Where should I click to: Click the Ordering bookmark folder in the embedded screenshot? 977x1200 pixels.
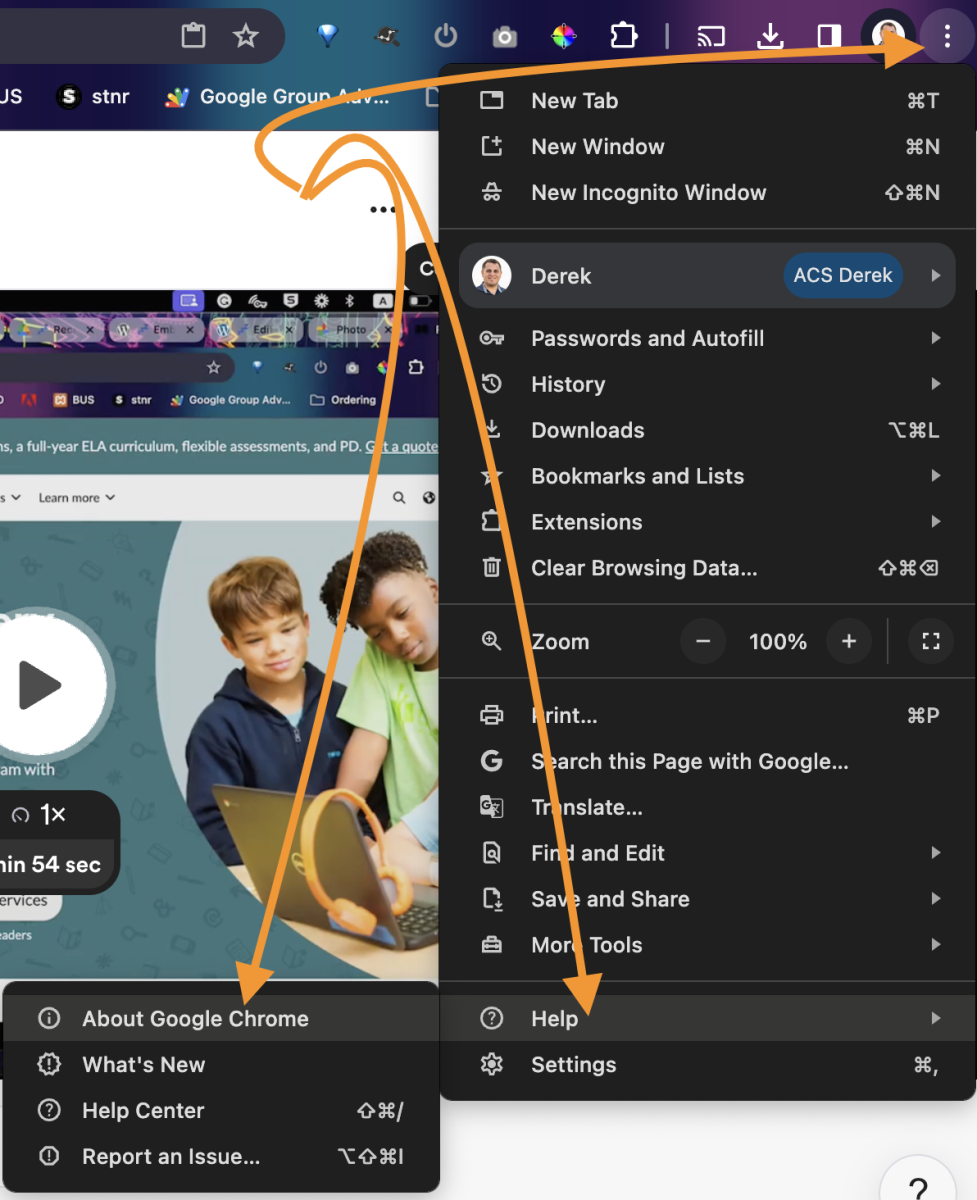tap(343, 400)
